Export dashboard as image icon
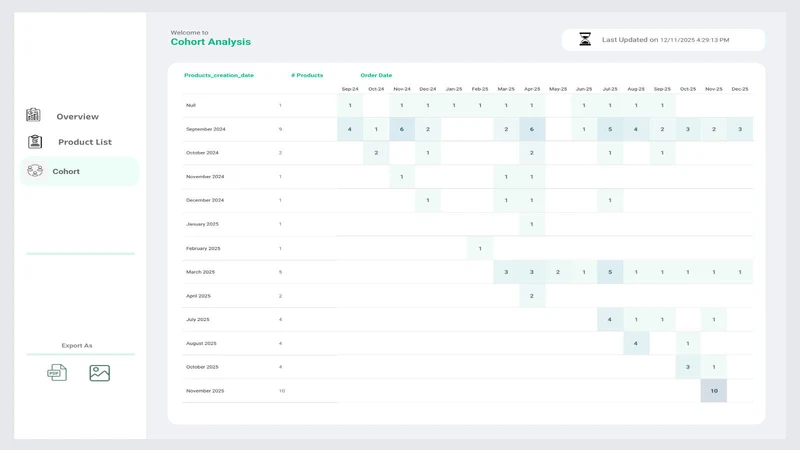Image resolution: width=800 pixels, height=450 pixels. [99, 373]
